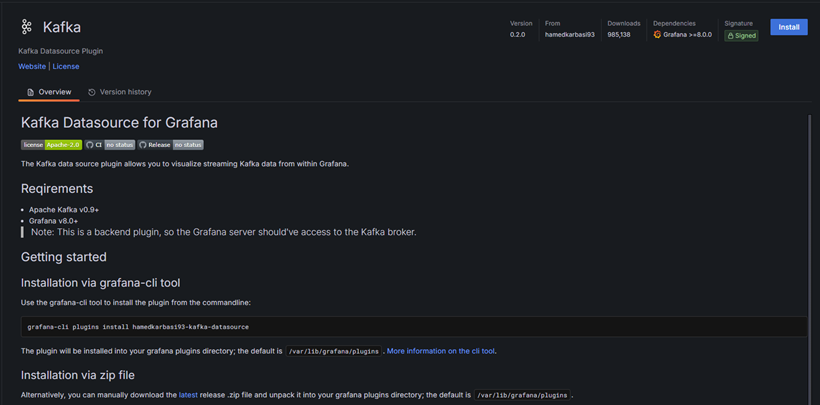Click the Version history clock icon

point(92,92)
